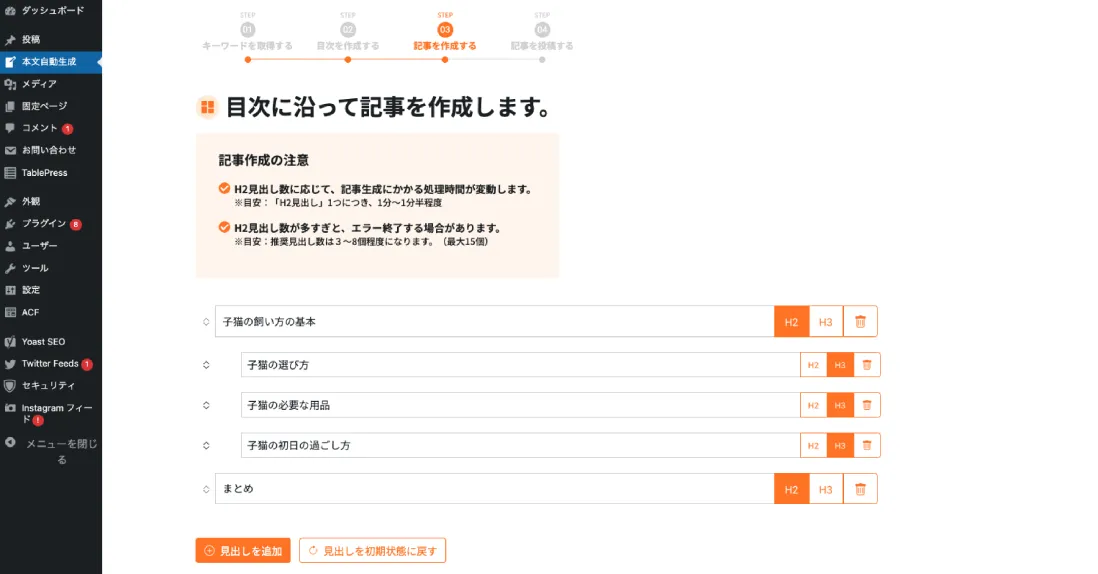This screenshot has width=1098, height=574.
Task: Edit the 子猫の飼い方の基本 heading text field
Action: pos(494,322)
